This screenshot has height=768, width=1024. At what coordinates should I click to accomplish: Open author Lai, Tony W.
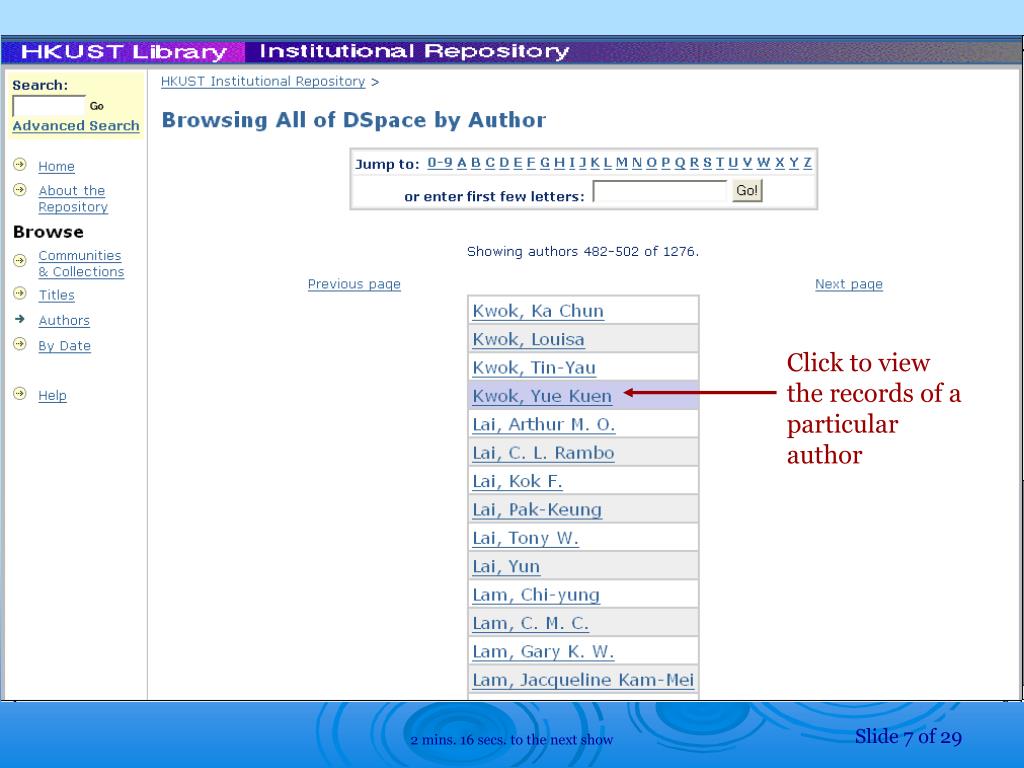tap(526, 538)
